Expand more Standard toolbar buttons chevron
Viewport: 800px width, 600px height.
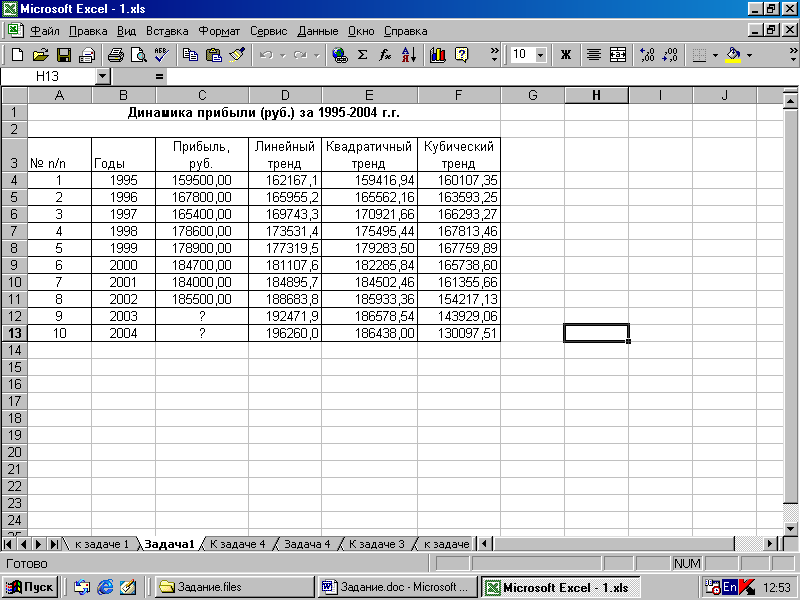(494, 55)
